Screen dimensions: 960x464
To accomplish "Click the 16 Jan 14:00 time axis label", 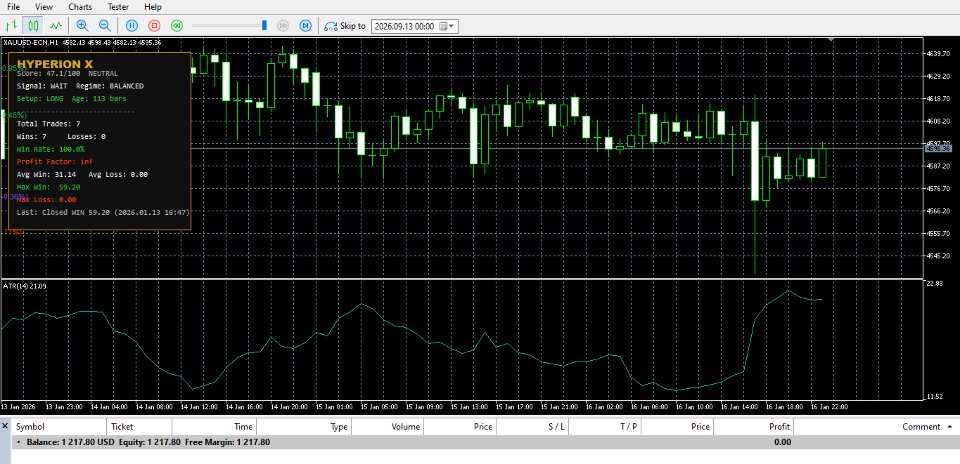I will click(740, 406).
